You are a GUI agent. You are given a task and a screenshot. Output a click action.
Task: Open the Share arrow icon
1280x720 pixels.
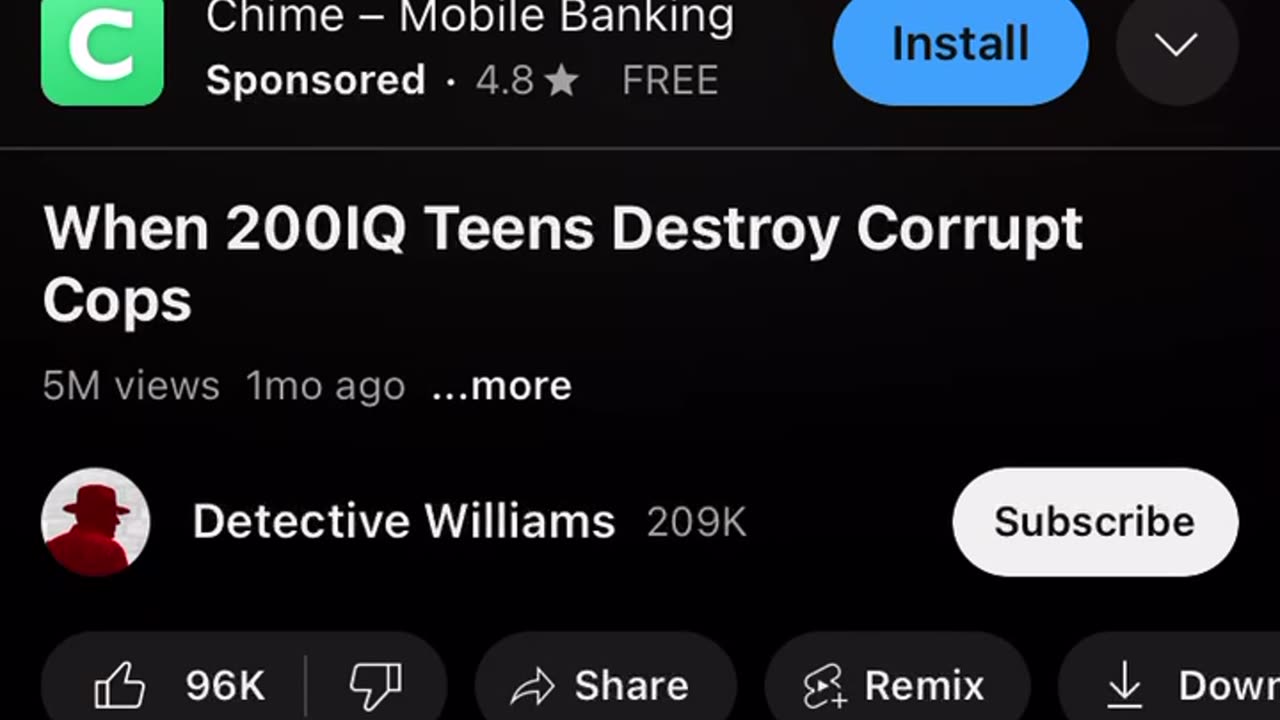(x=532, y=687)
